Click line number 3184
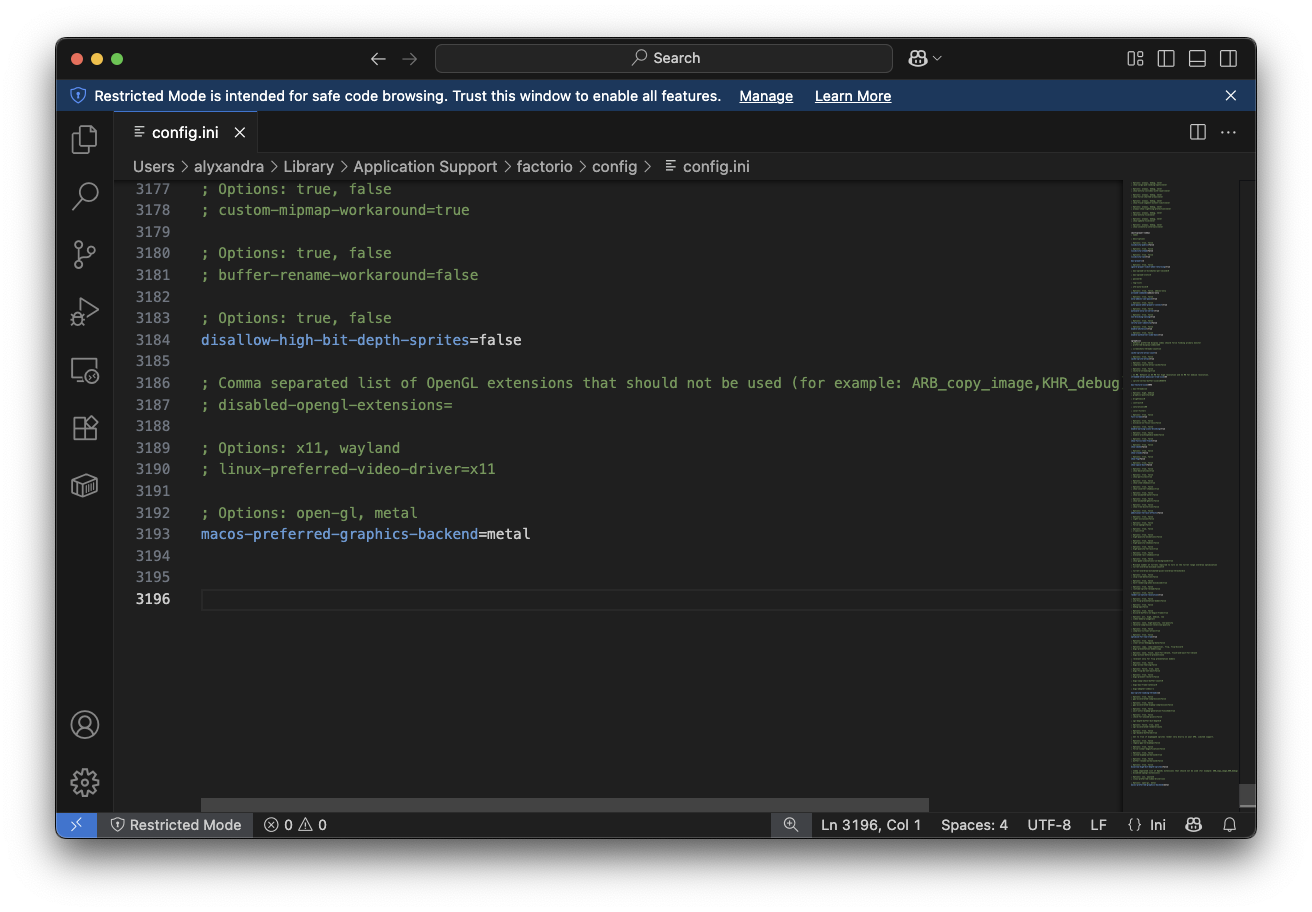 (x=153, y=340)
